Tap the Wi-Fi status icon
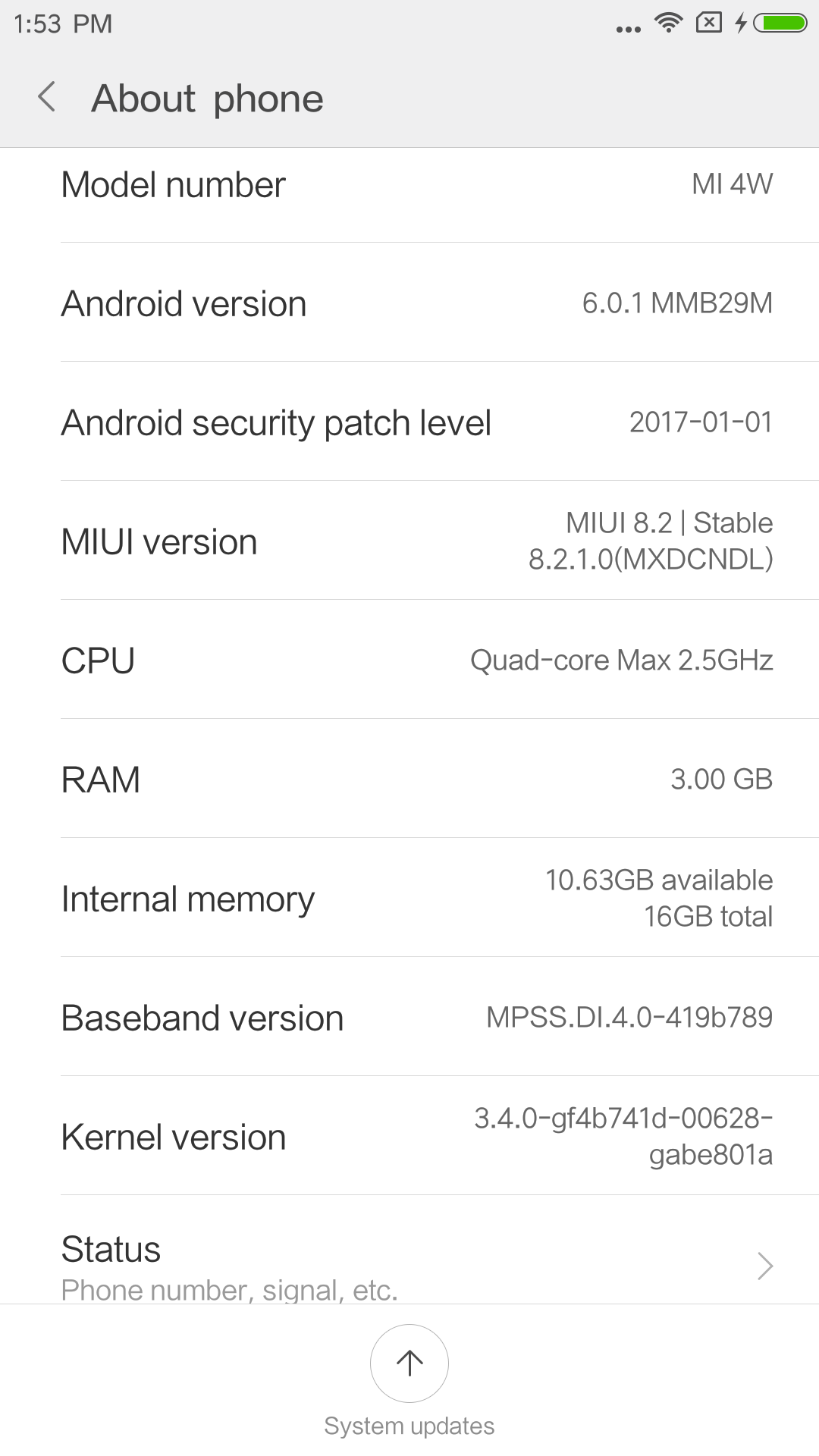 [668, 23]
